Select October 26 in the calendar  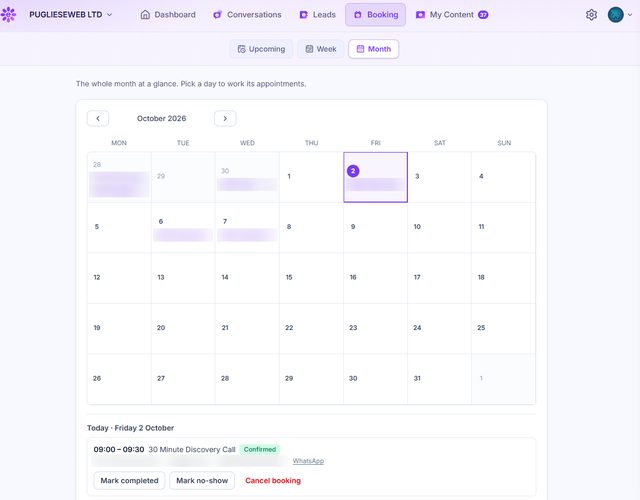coord(119,380)
